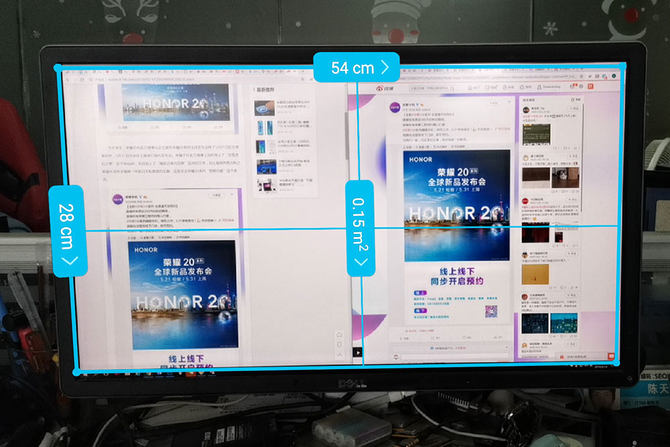The height and width of the screenshot is (447, 670).
Task: Click the purple Honor avatar in Weibo post
Action: pyautogui.click(x=395, y=108)
